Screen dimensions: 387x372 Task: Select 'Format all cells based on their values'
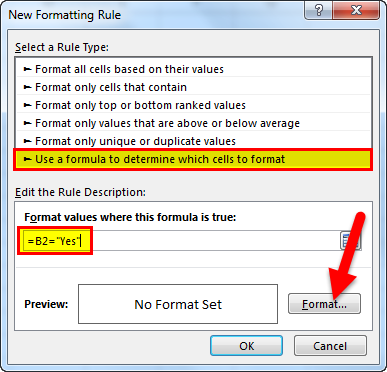(193, 69)
